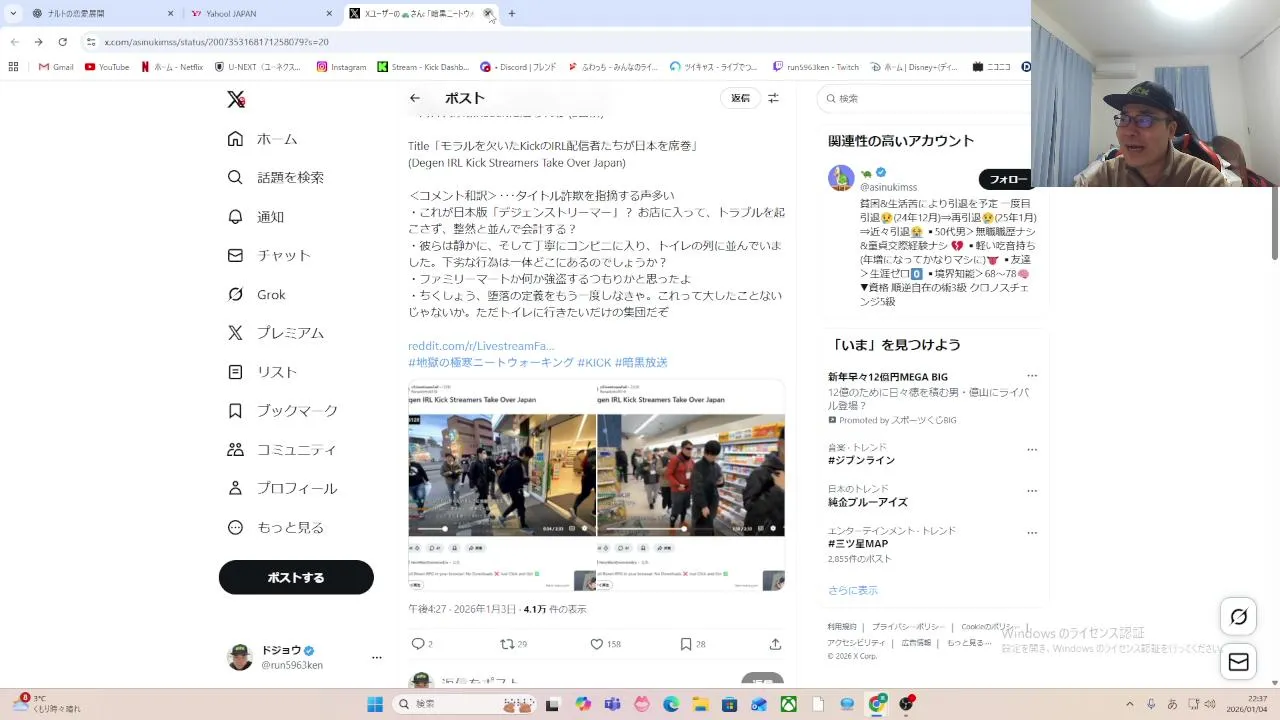Image resolution: width=1280 pixels, height=720 pixels.
Task: Open right post image of store aisle
Action: [x=691, y=487]
